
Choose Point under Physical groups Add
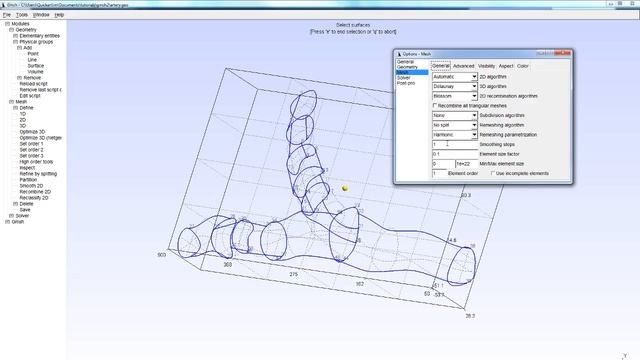(33, 54)
